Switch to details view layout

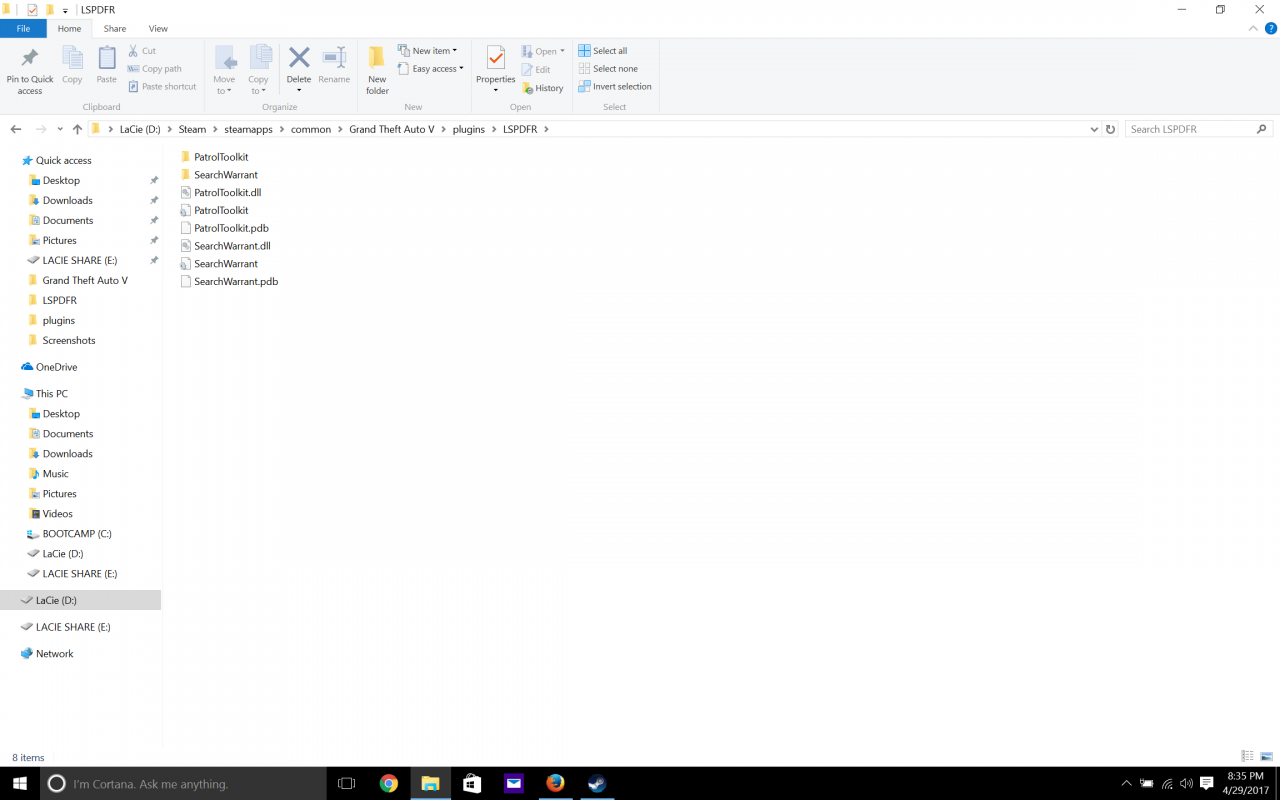(1247, 756)
